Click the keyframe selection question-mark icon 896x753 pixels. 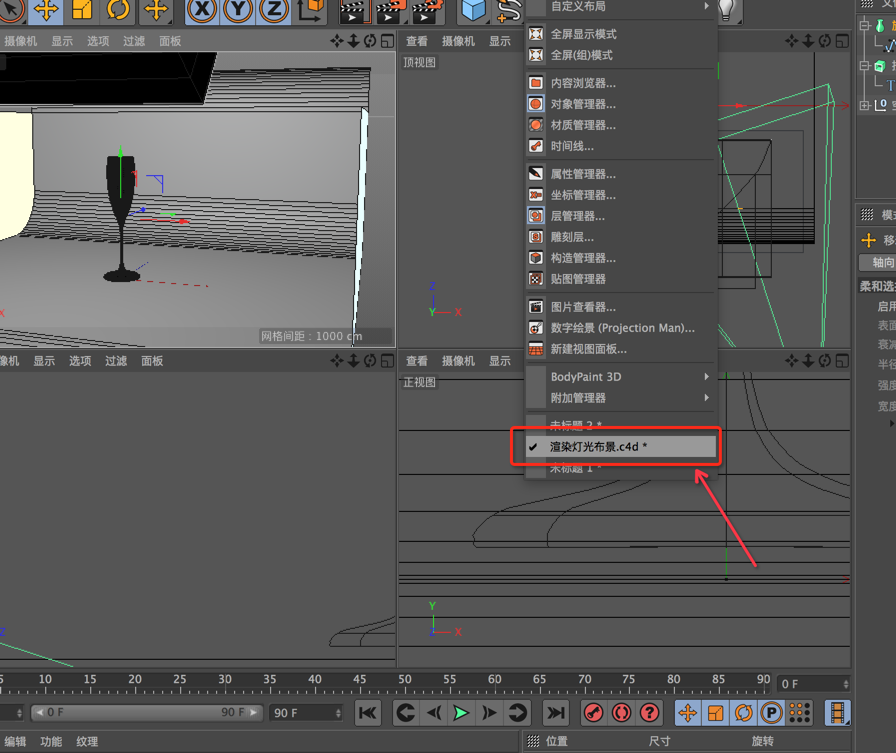point(649,713)
